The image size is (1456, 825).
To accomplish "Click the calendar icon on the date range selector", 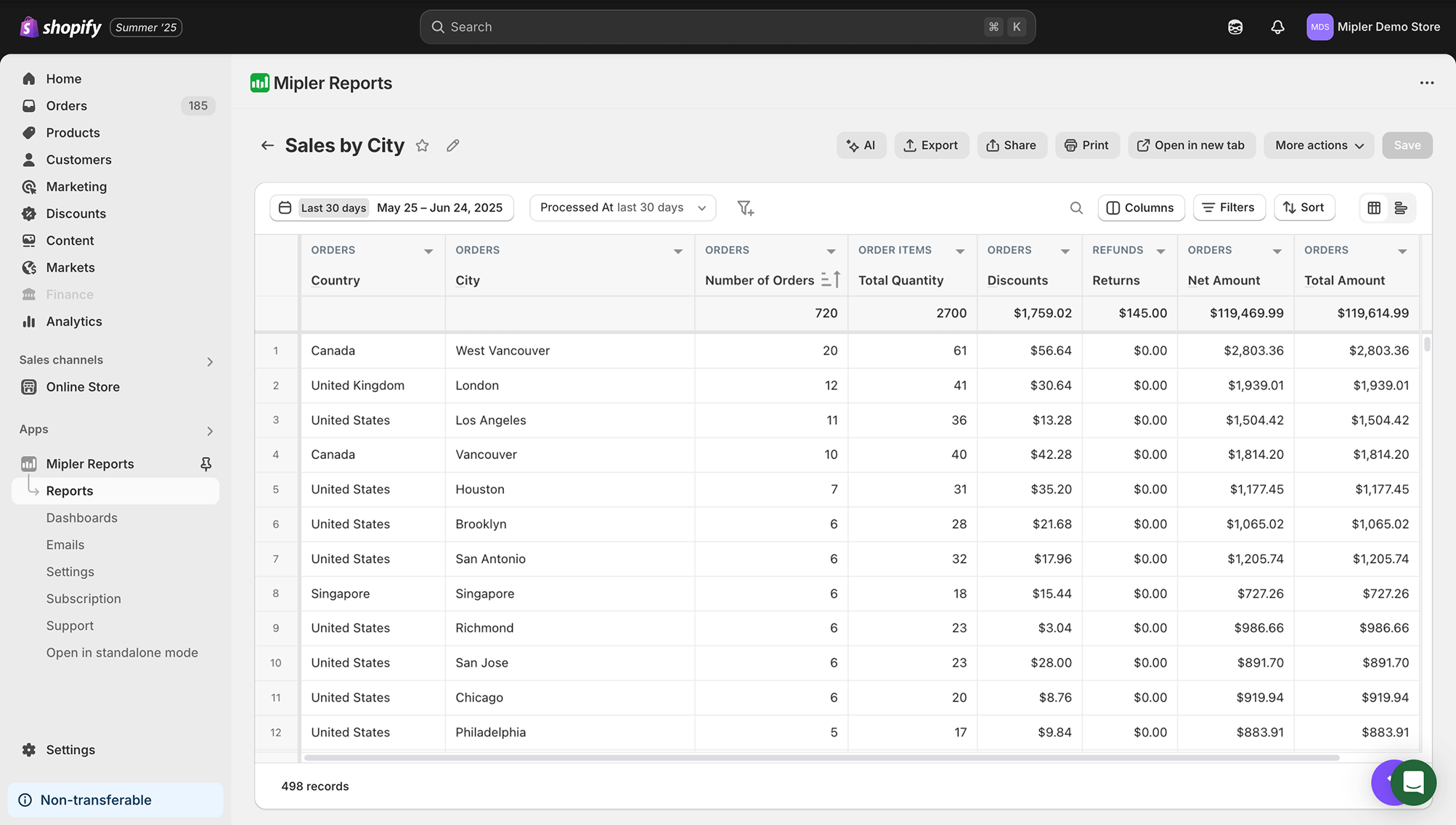I will [x=285, y=208].
